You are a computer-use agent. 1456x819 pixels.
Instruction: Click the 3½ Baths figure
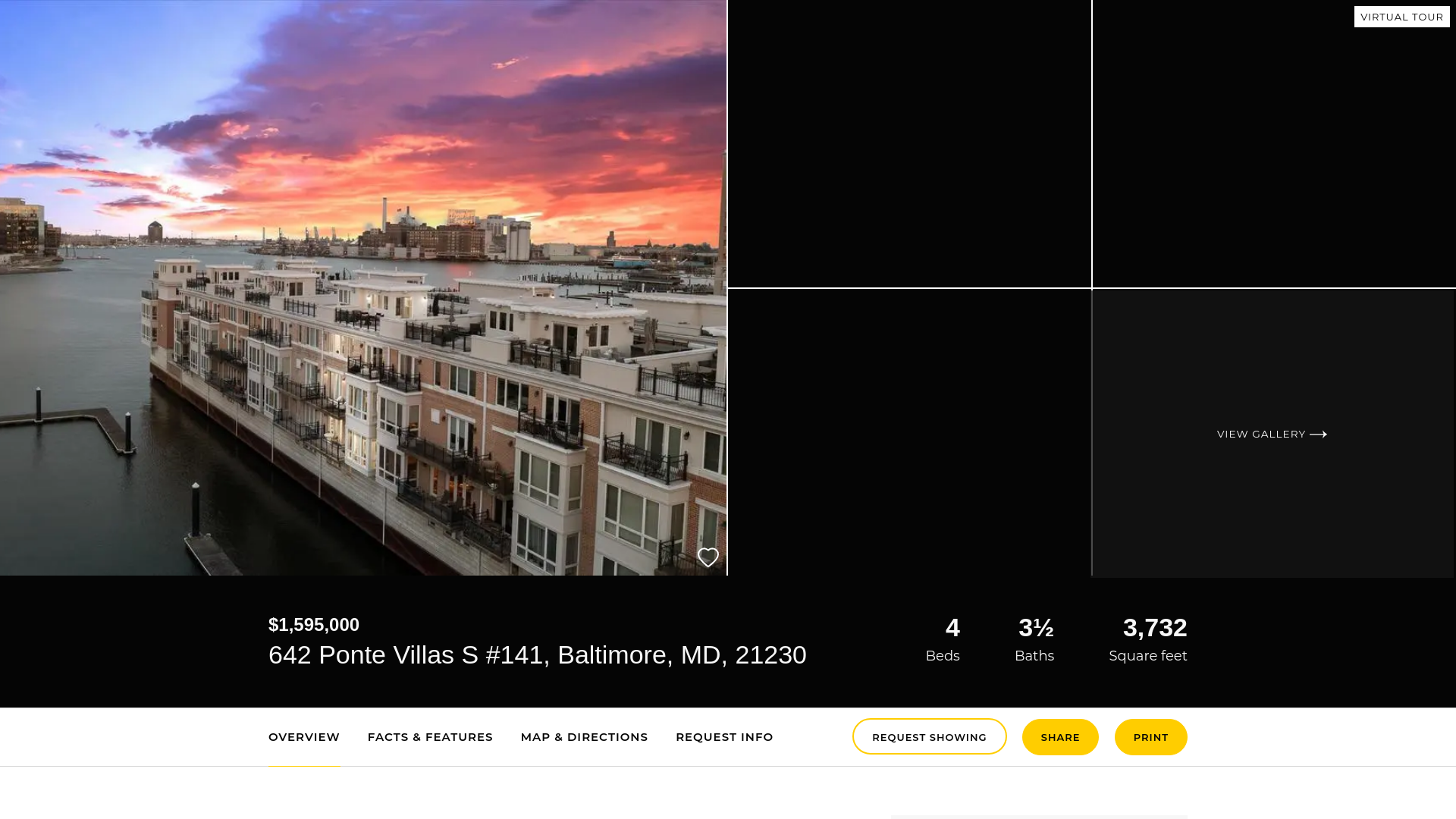click(x=1036, y=628)
